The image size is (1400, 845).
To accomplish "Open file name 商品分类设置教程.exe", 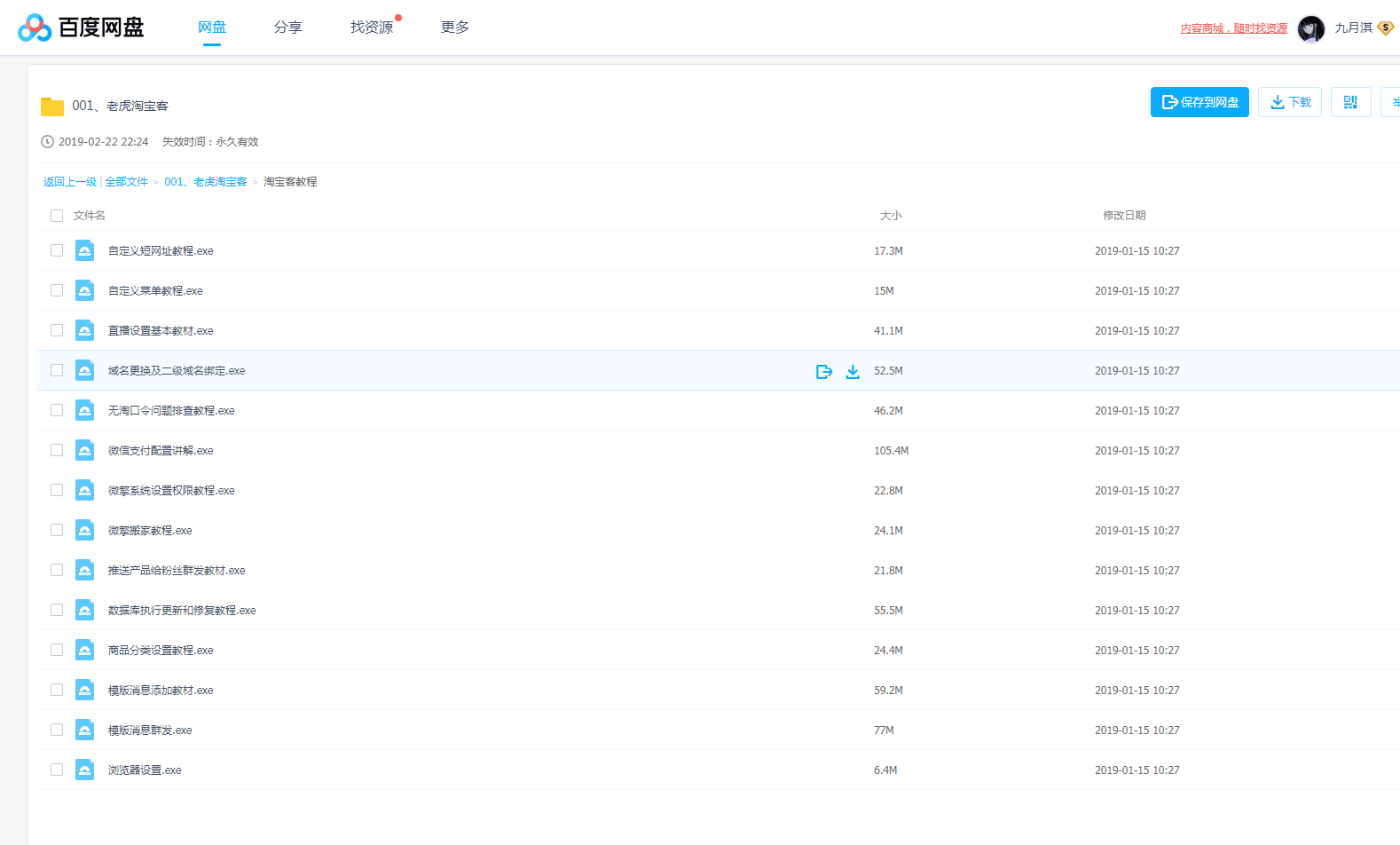I will [x=161, y=651].
